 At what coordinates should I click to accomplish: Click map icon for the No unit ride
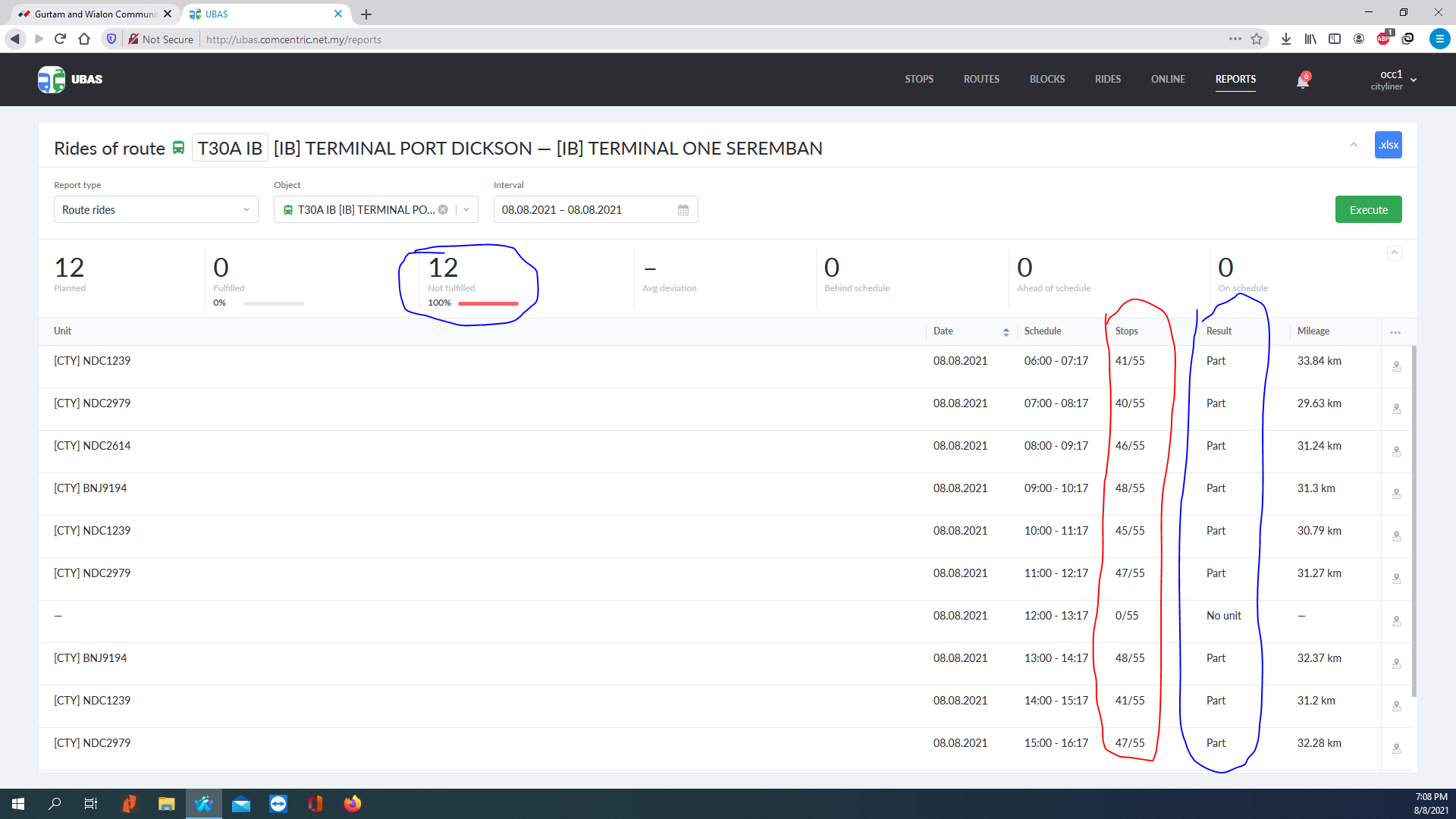coord(1395,621)
